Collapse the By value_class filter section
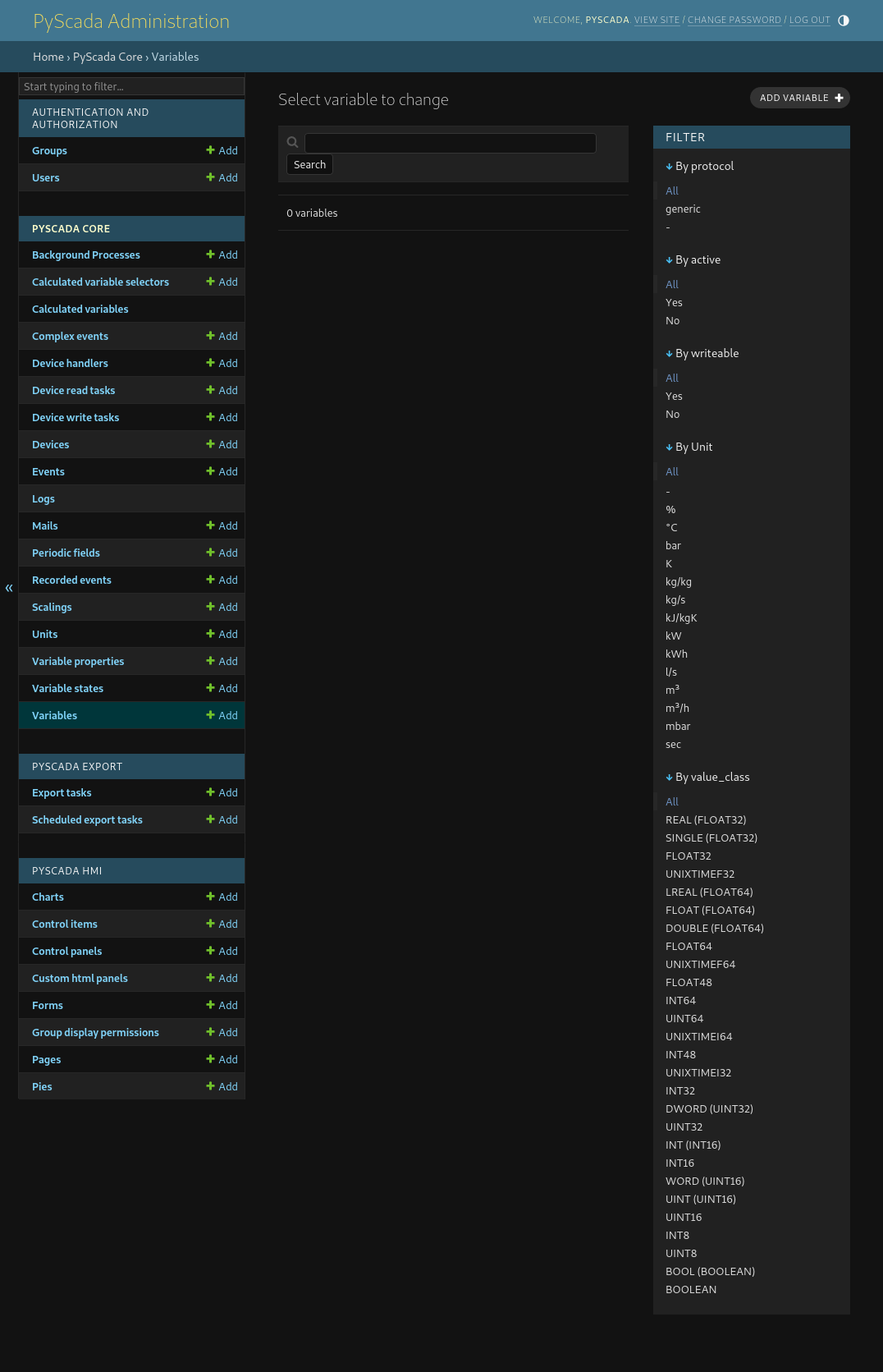 point(707,777)
